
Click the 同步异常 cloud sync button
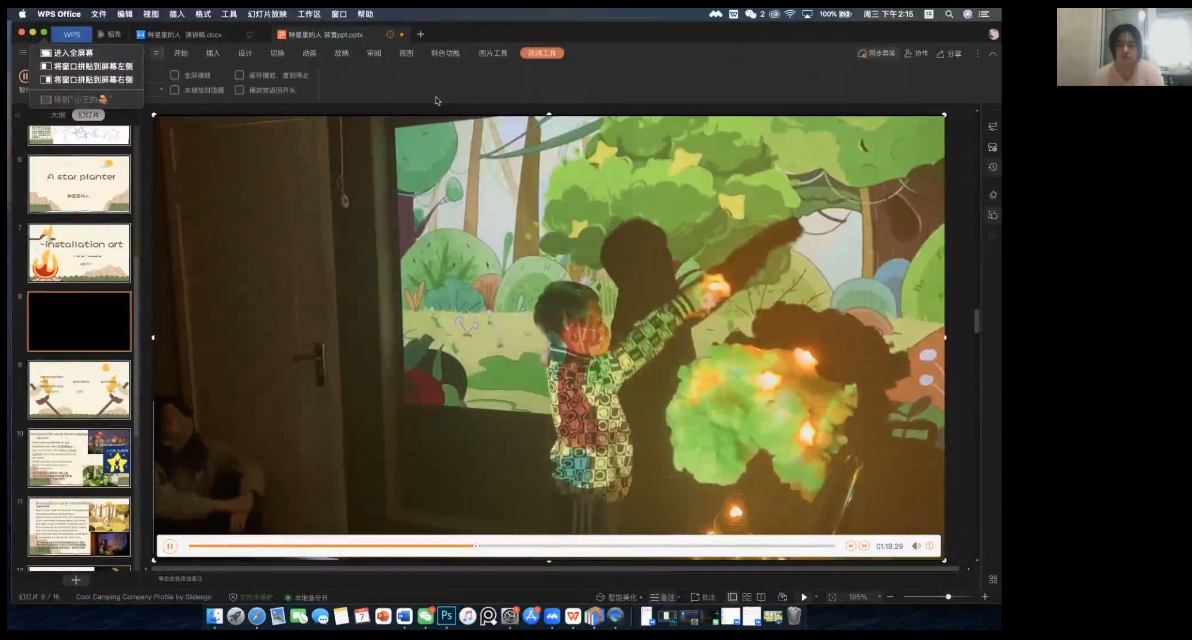coord(877,53)
